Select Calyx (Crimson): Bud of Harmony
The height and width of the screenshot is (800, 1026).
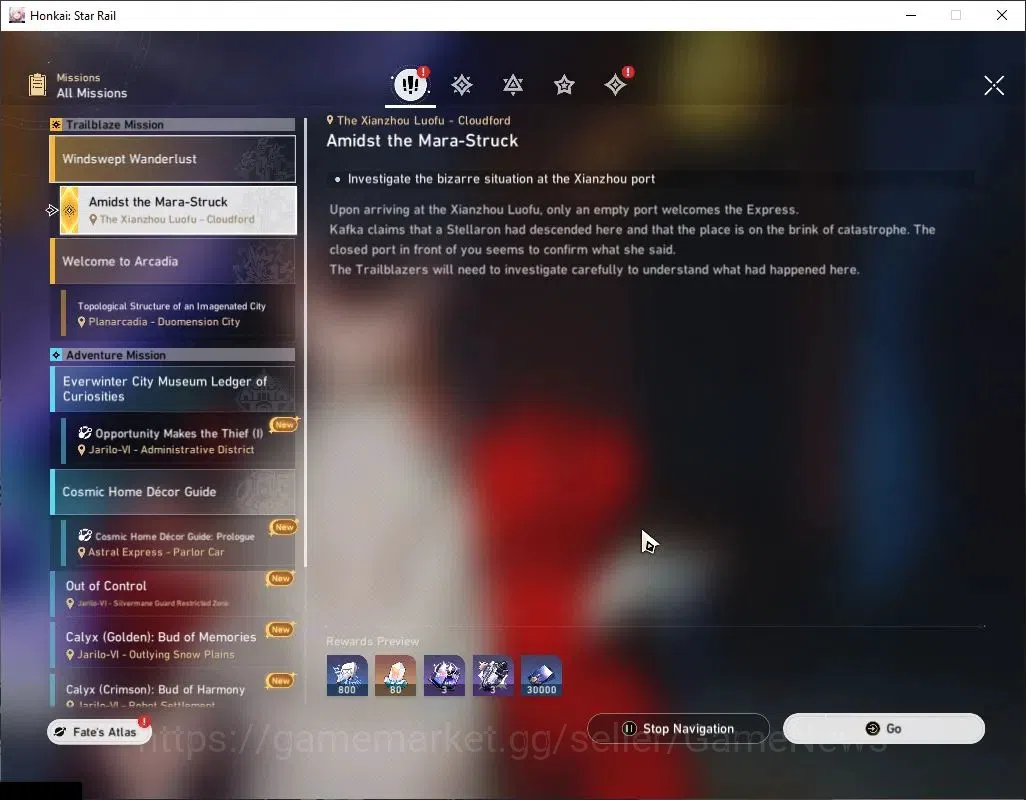(173, 690)
